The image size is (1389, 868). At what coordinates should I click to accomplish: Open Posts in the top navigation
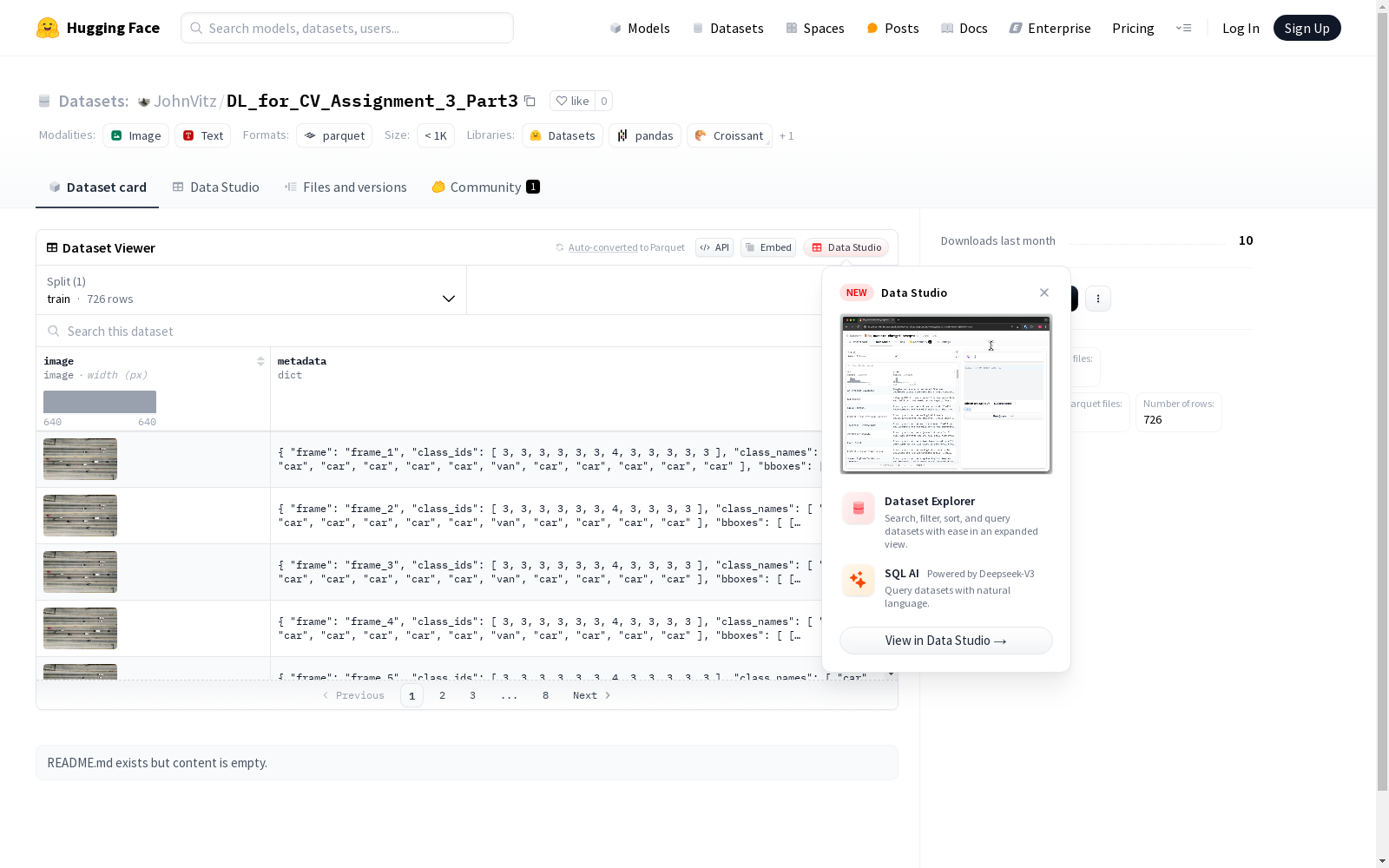coord(892,28)
